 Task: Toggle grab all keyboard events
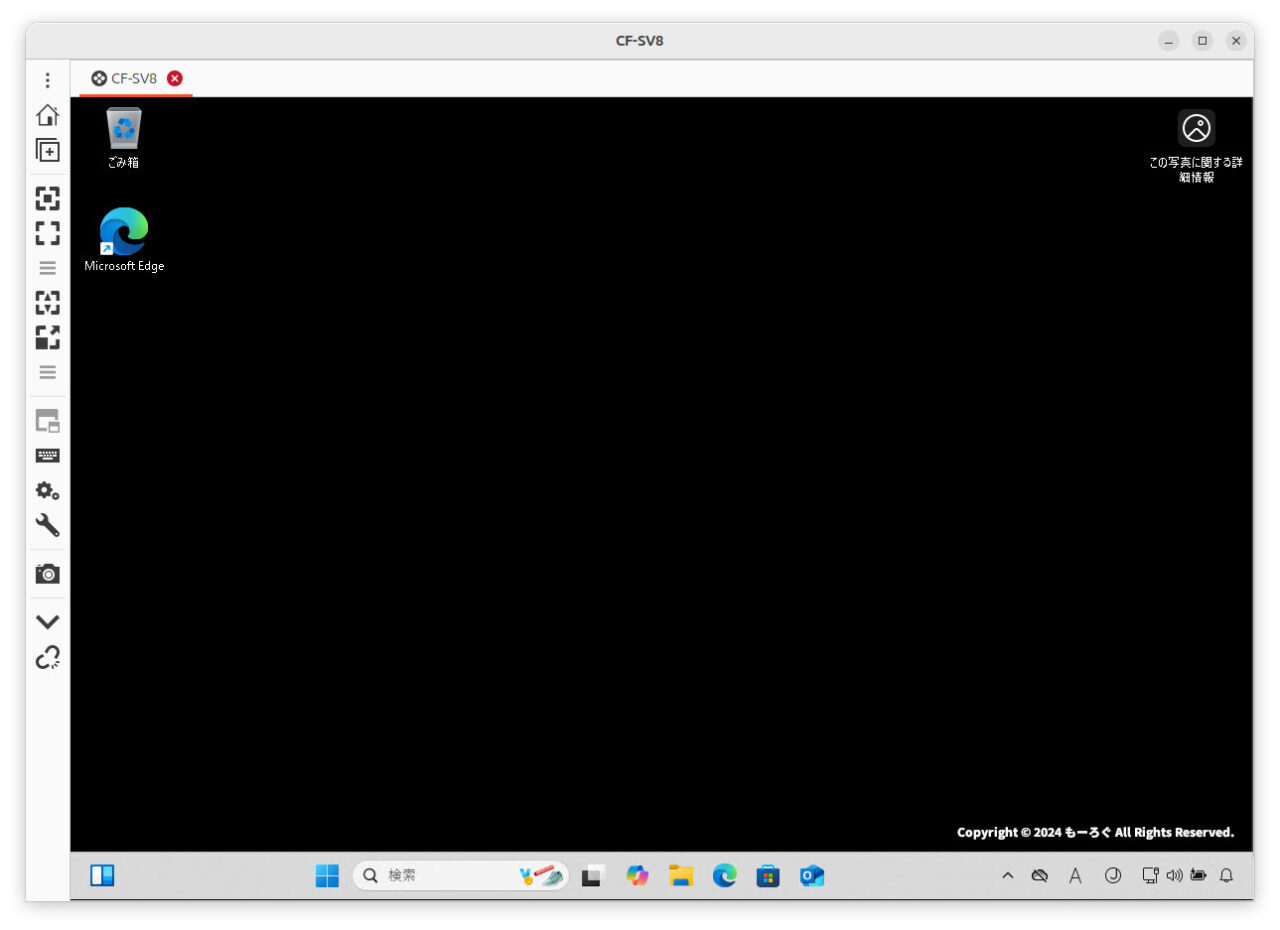47,456
